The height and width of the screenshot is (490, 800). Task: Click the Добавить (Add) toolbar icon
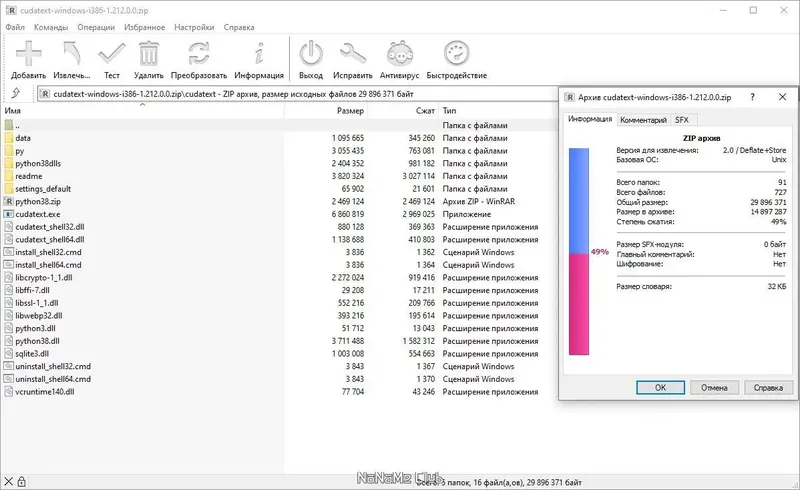click(x=29, y=54)
